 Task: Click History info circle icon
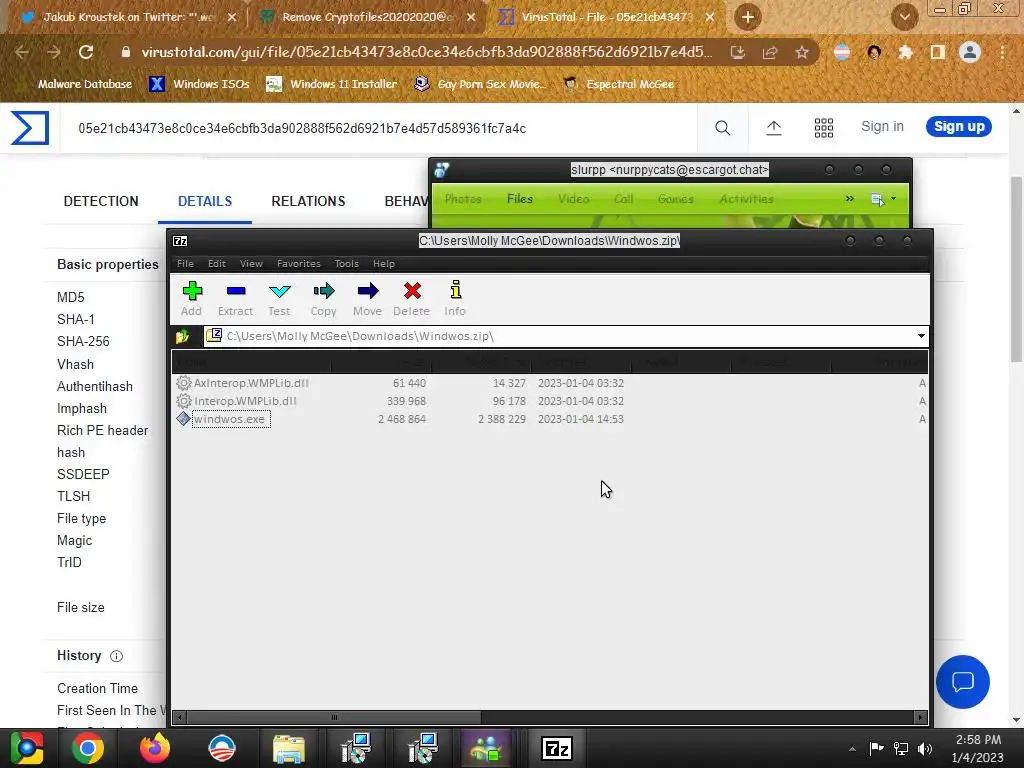[116, 656]
